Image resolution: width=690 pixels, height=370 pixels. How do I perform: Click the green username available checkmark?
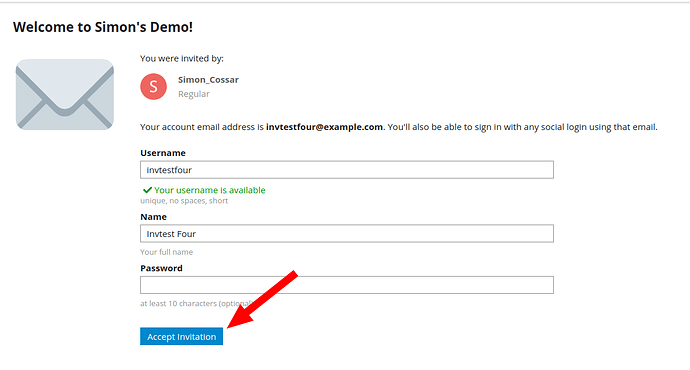click(x=147, y=190)
